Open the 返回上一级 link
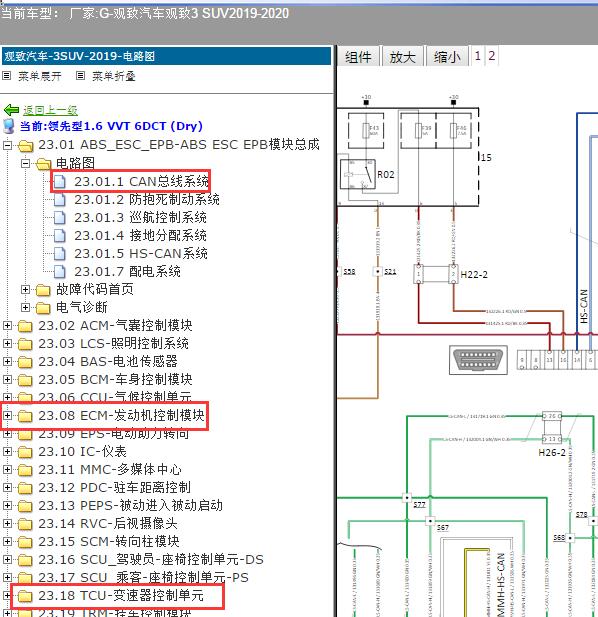Screen dimensions: 598x617 point(50,110)
